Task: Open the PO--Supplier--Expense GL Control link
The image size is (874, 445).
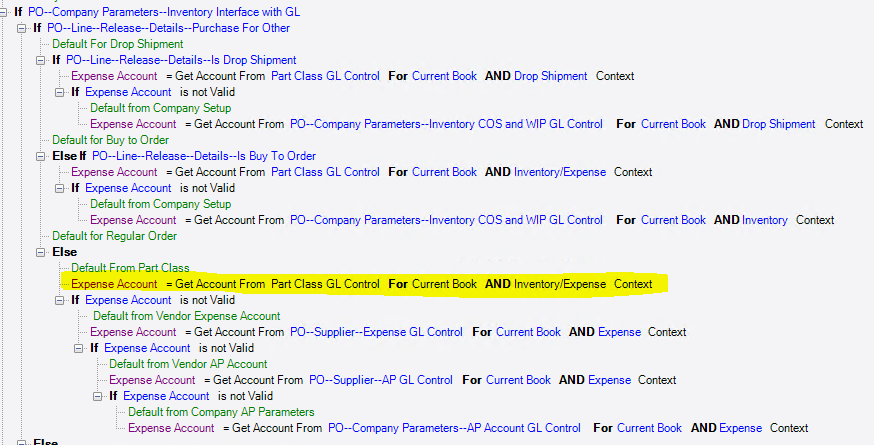Action: tap(376, 332)
